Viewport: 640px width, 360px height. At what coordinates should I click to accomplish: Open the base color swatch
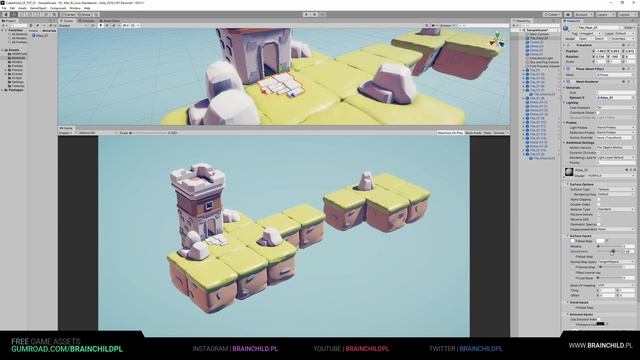tap(600, 241)
